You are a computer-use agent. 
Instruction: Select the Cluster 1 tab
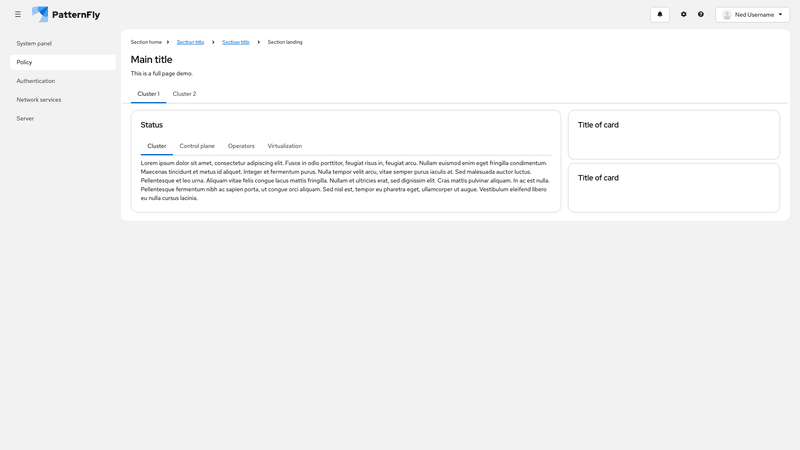click(x=148, y=94)
